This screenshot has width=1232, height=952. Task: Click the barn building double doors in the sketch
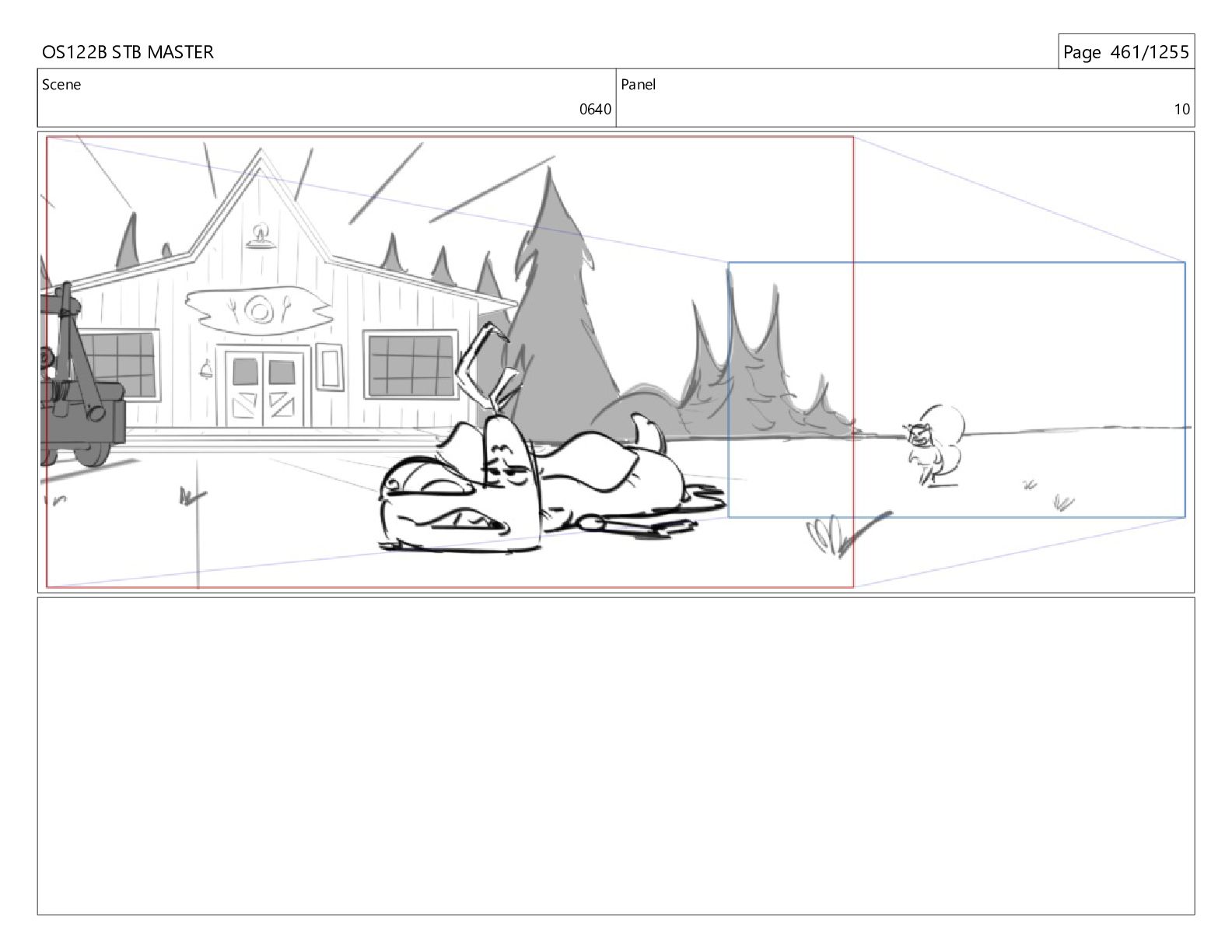(x=264, y=387)
